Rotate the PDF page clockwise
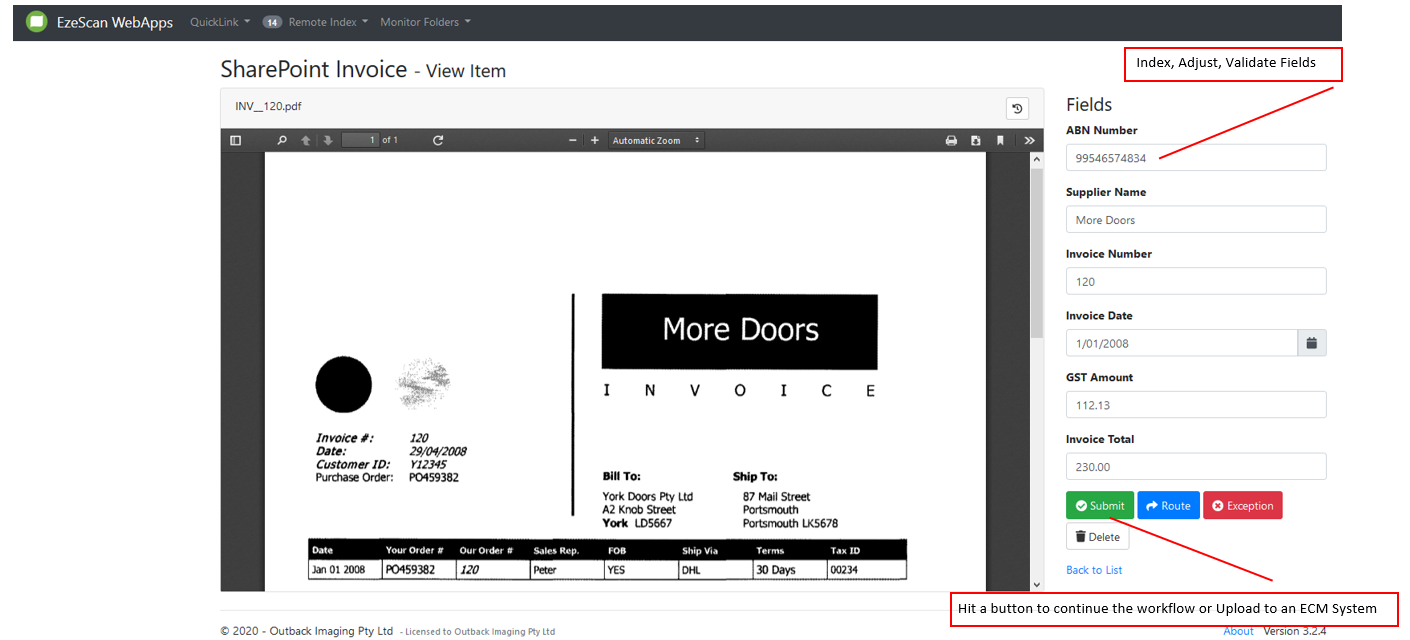The width and height of the screenshot is (1410, 640). tap(438, 141)
